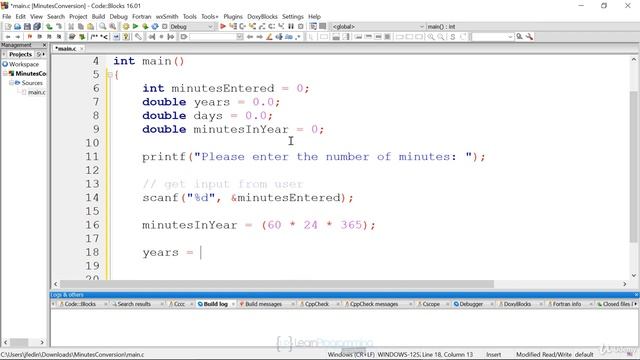The height and width of the screenshot is (360, 640).
Task: Open the wxSmith menu
Action: (x=167, y=17)
